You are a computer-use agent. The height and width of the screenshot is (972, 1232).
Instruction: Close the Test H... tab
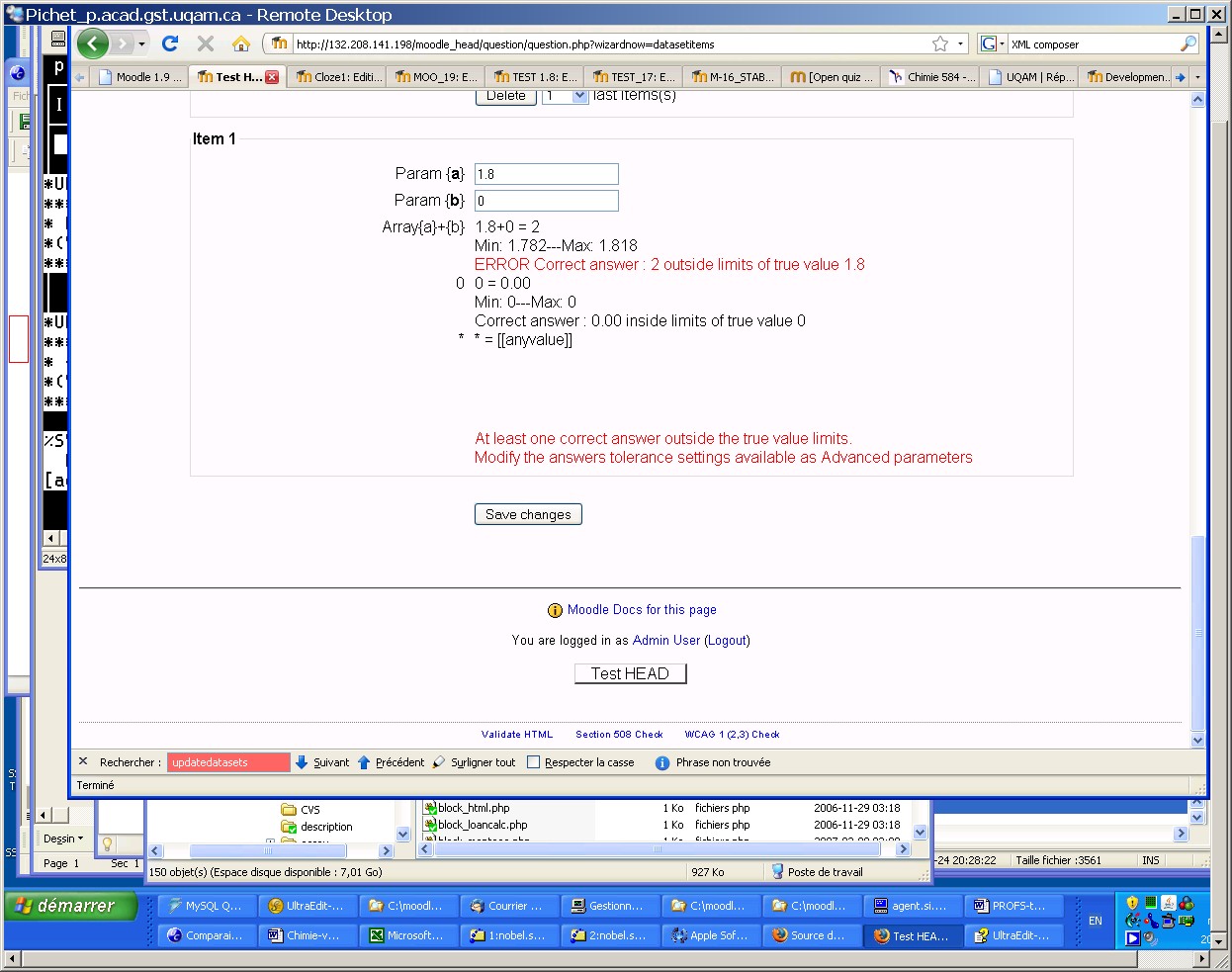[x=272, y=77]
